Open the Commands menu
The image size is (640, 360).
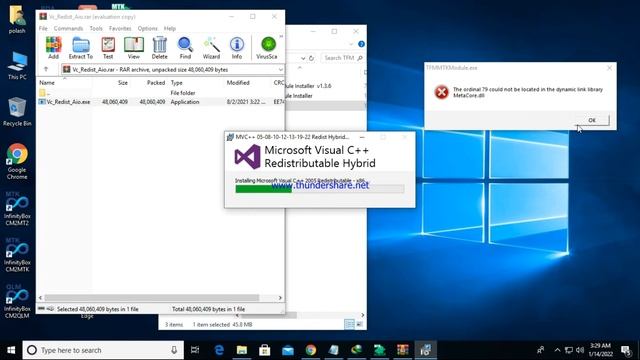68,28
